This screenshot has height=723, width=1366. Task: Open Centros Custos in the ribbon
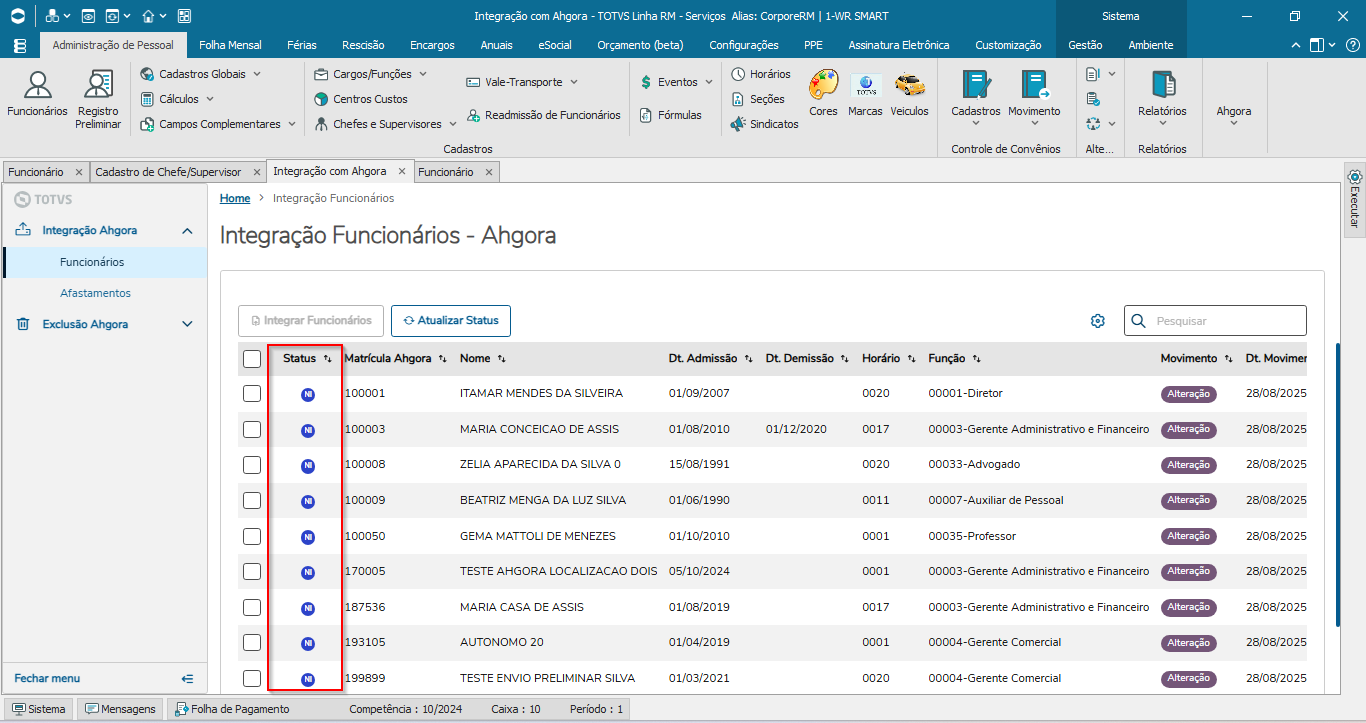pos(361,99)
